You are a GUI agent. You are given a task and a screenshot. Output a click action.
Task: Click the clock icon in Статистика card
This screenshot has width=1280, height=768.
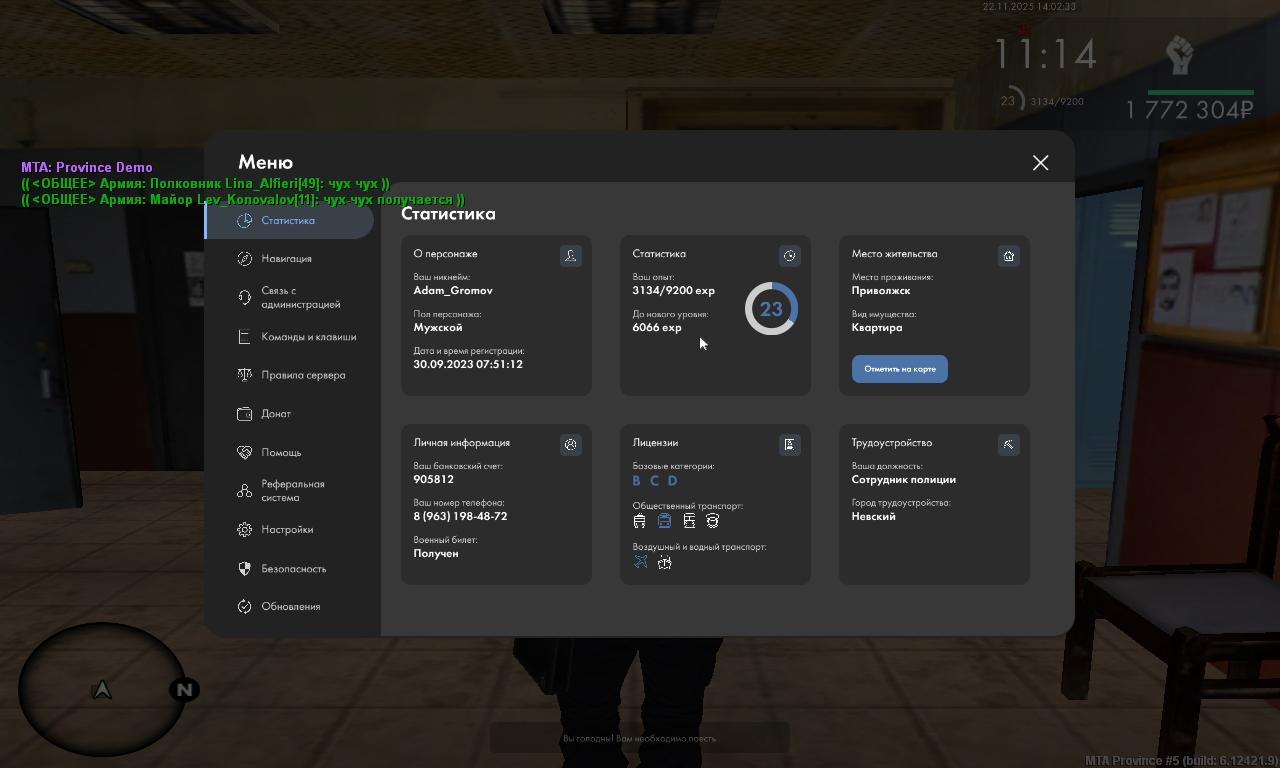pos(789,256)
